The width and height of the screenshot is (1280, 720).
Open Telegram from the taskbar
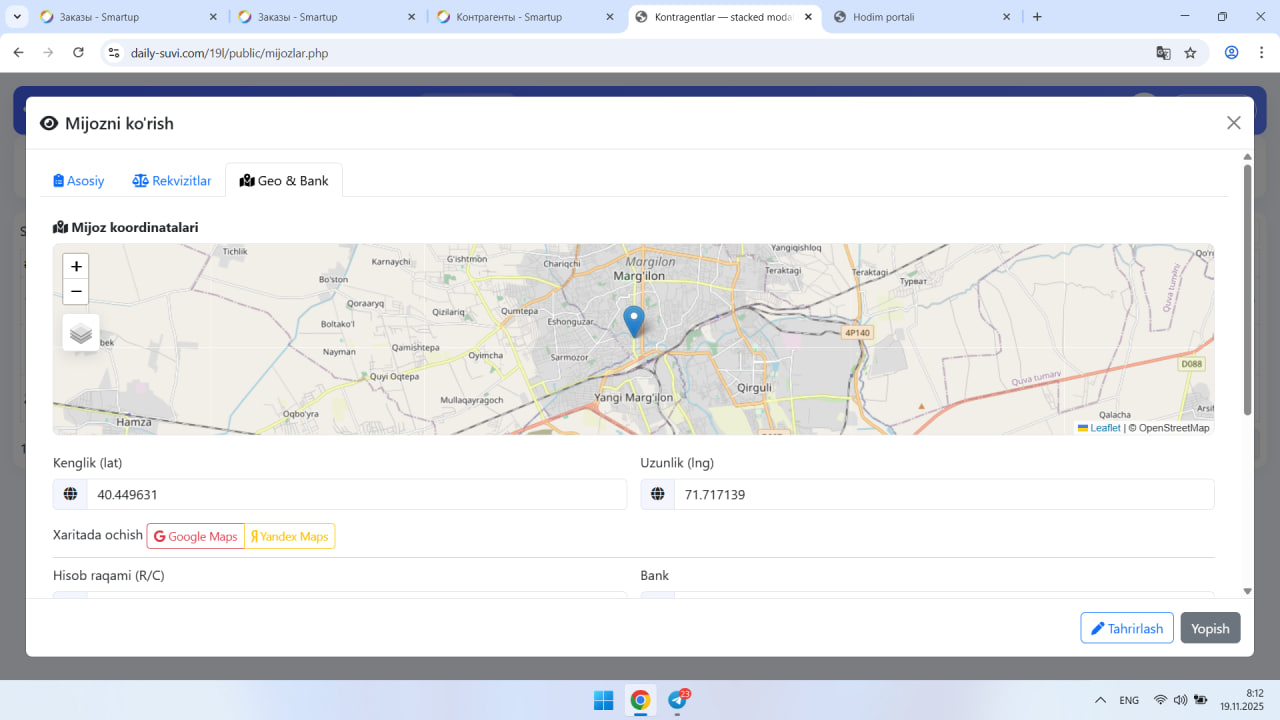pyautogui.click(x=678, y=700)
